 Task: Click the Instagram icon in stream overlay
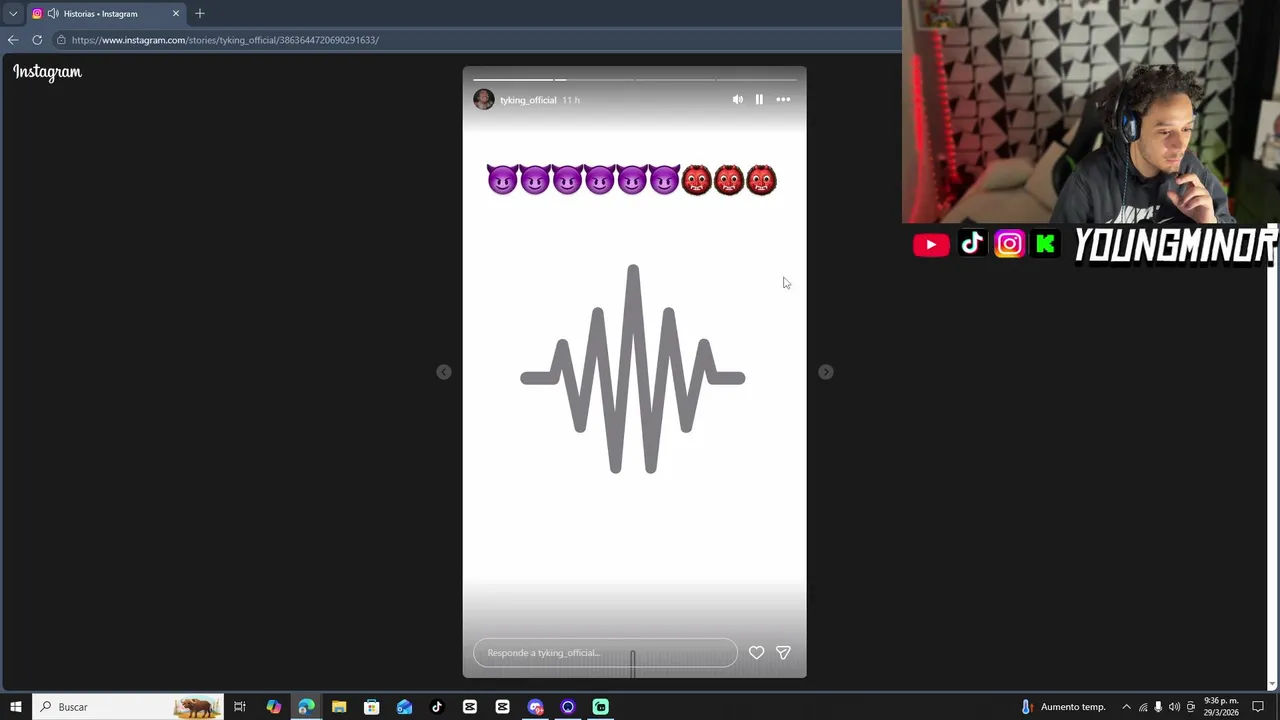(1009, 244)
